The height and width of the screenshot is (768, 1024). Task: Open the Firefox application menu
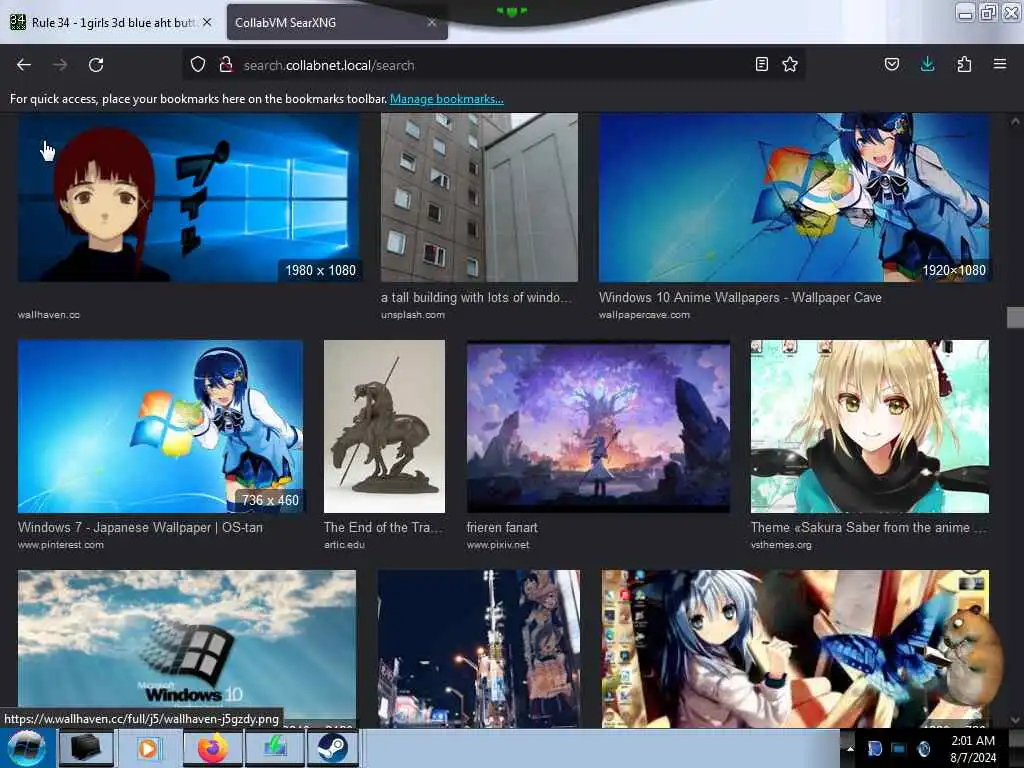pos(1000,64)
